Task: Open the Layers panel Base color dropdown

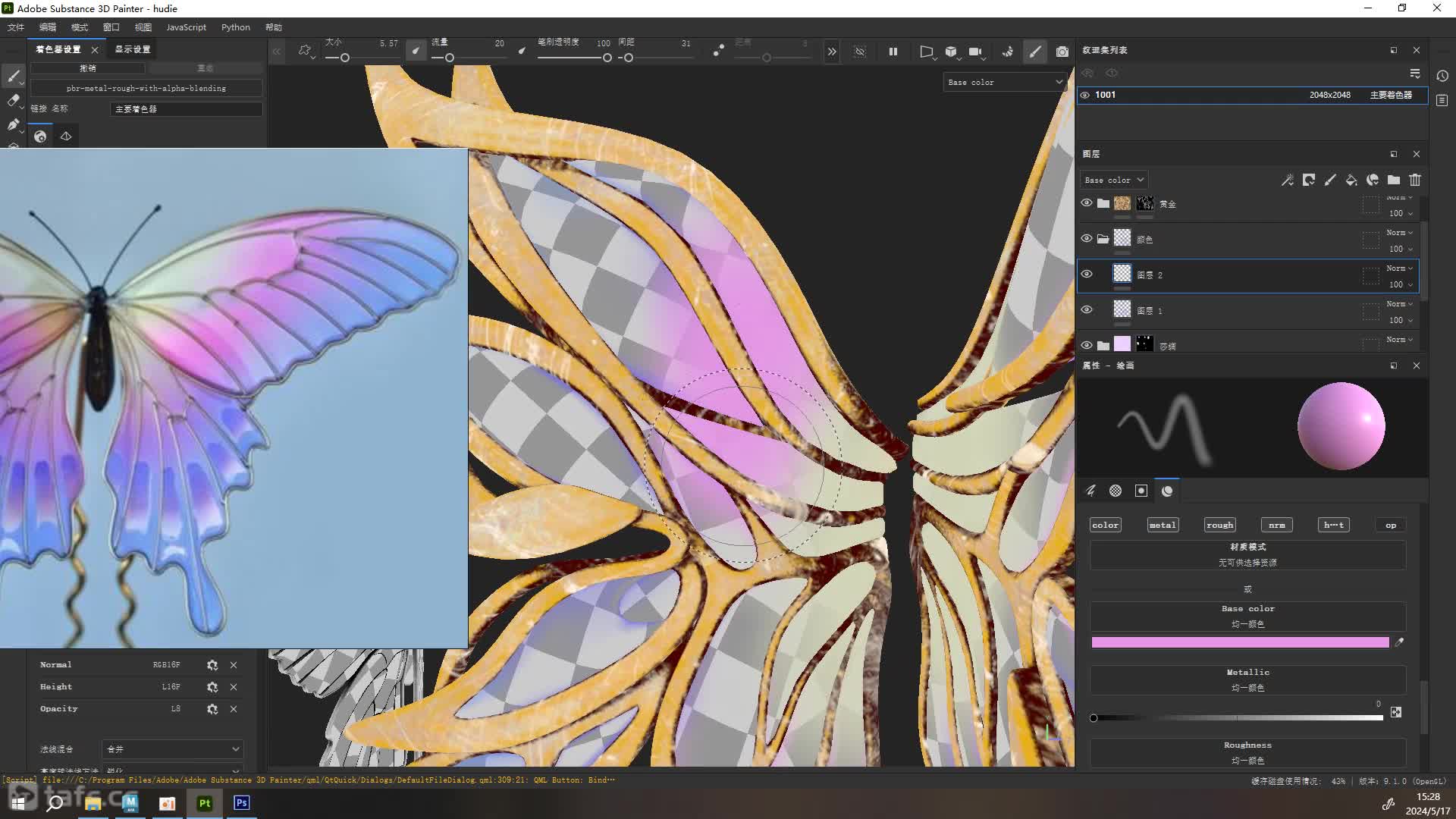Action: click(1113, 180)
